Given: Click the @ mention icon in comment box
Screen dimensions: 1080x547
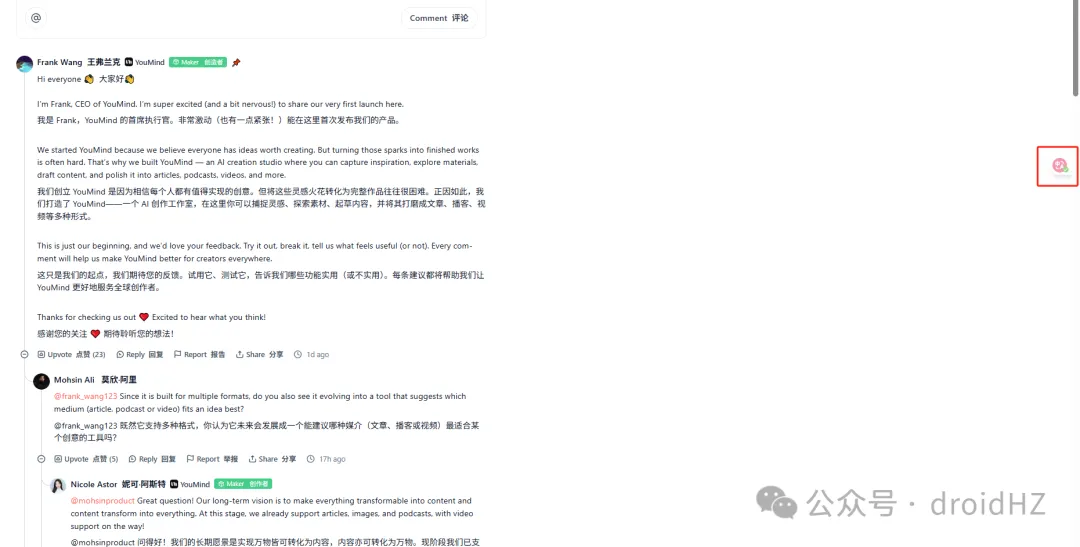Looking at the screenshot, I should click(x=36, y=18).
